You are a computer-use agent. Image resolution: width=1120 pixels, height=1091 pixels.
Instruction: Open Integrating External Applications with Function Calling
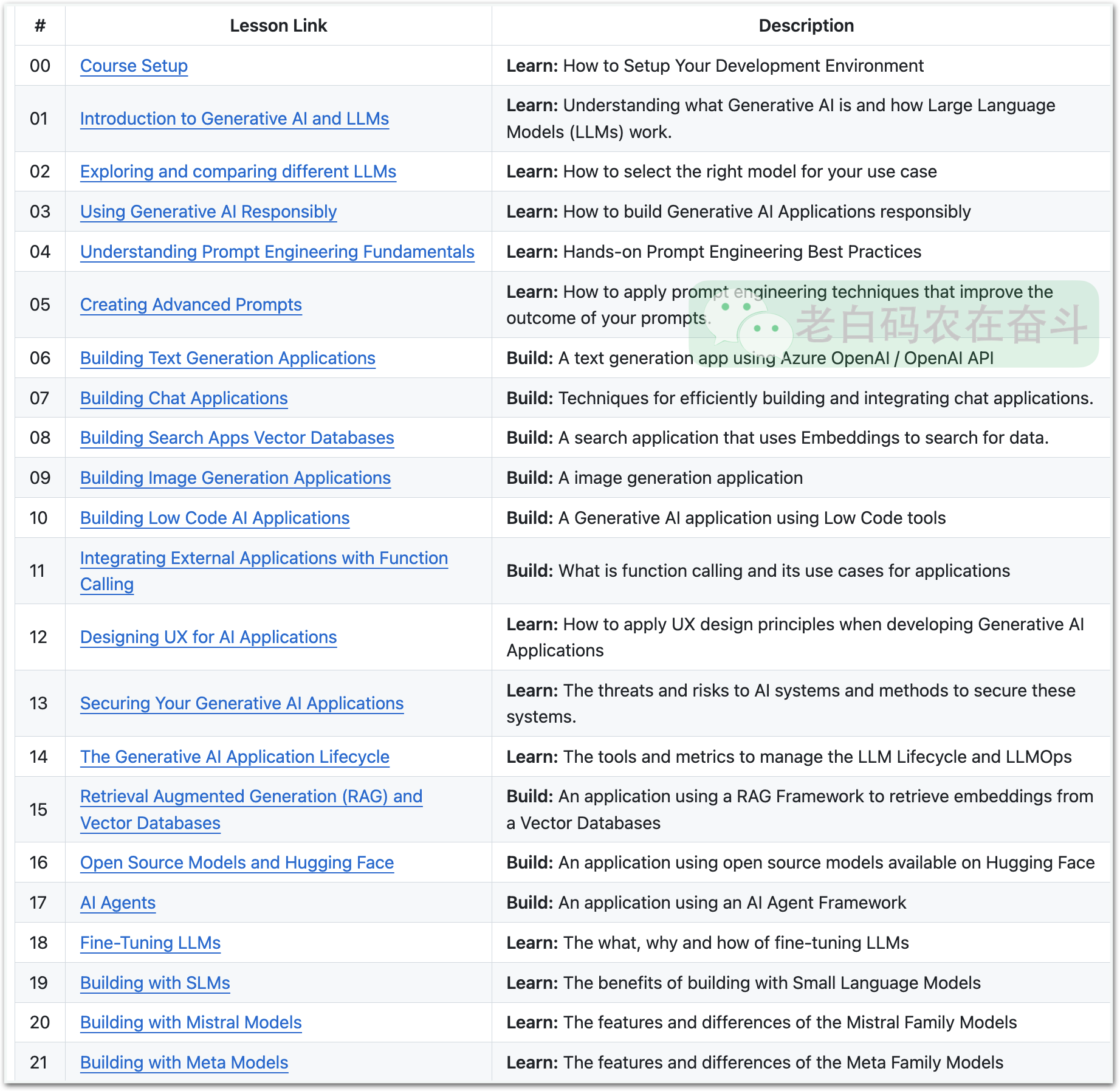tap(264, 571)
